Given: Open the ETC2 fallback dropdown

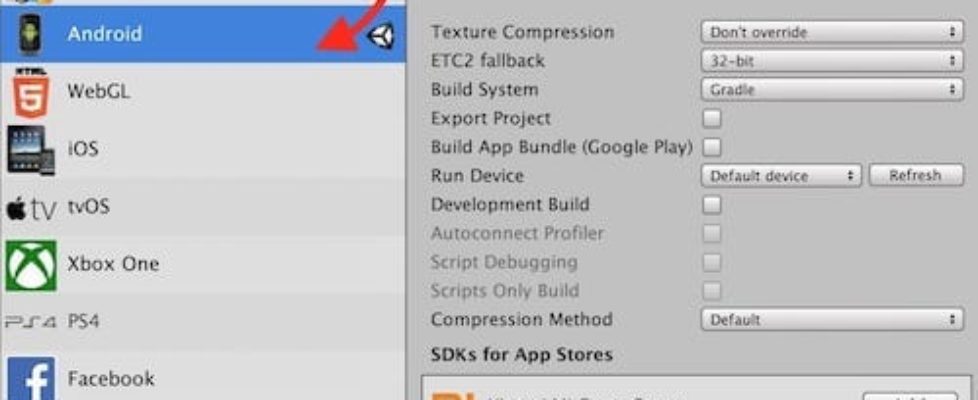Looking at the screenshot, I should click(831, 61).
